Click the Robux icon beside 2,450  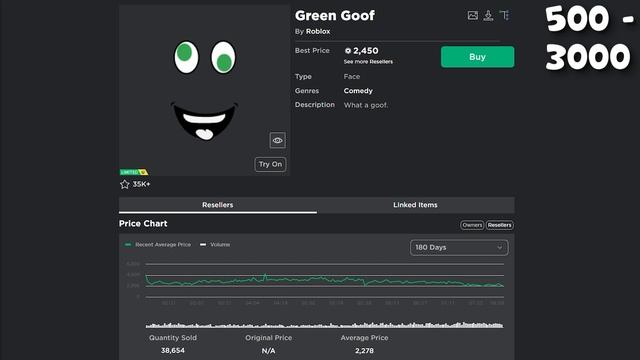click(x=348, y=51)
